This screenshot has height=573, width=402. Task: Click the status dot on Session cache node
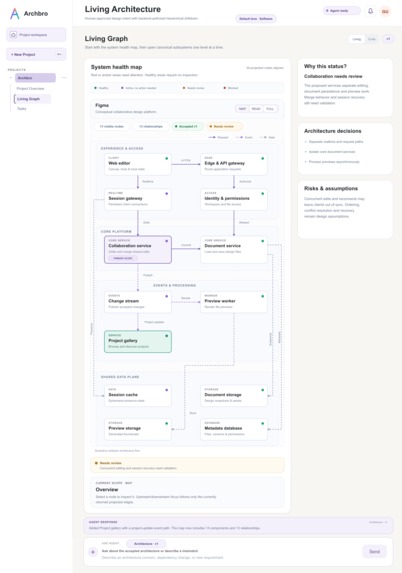coord(167,390)
